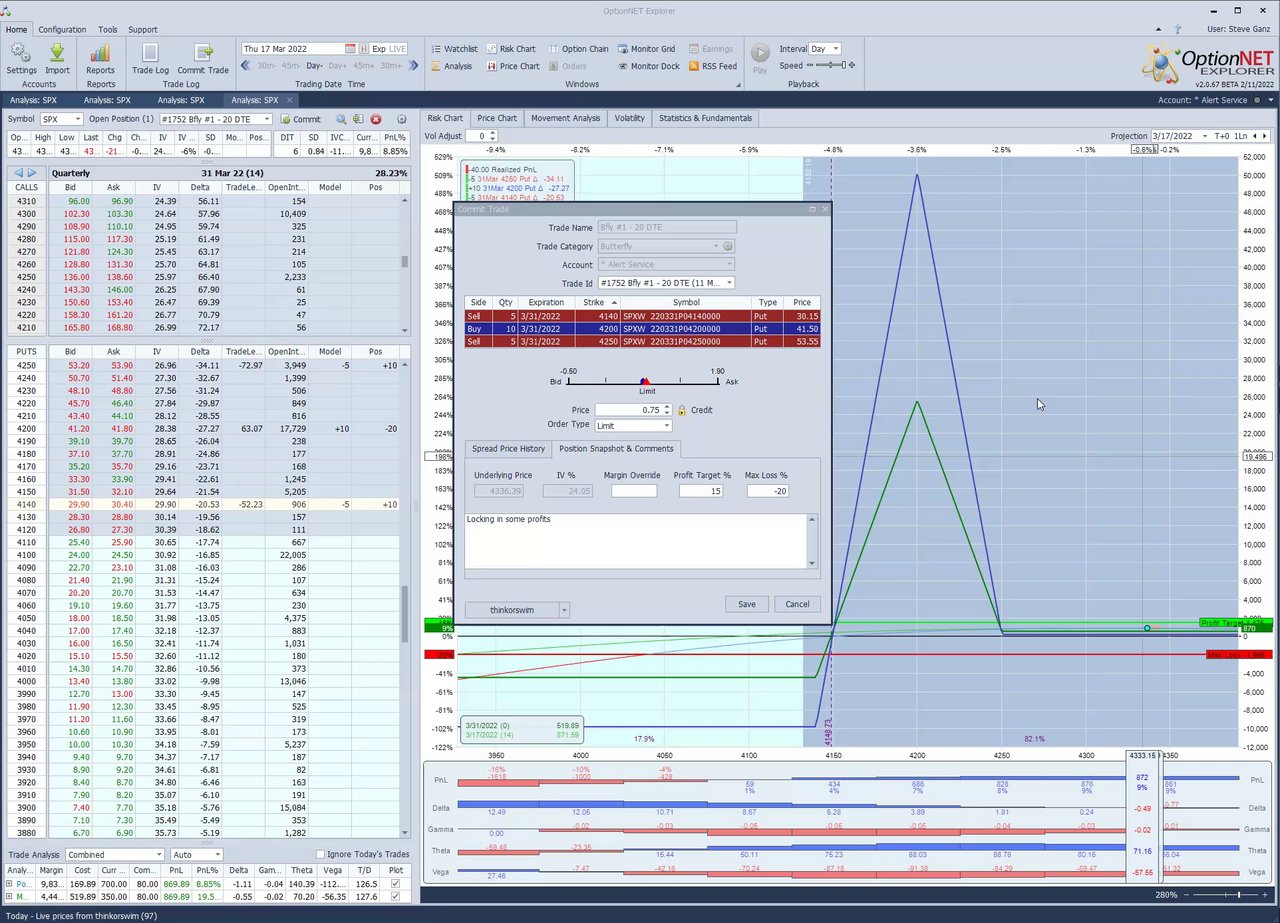1280x923 pixels.
Task: Open the Watchlist window
Action: click(x=453, y=49)
